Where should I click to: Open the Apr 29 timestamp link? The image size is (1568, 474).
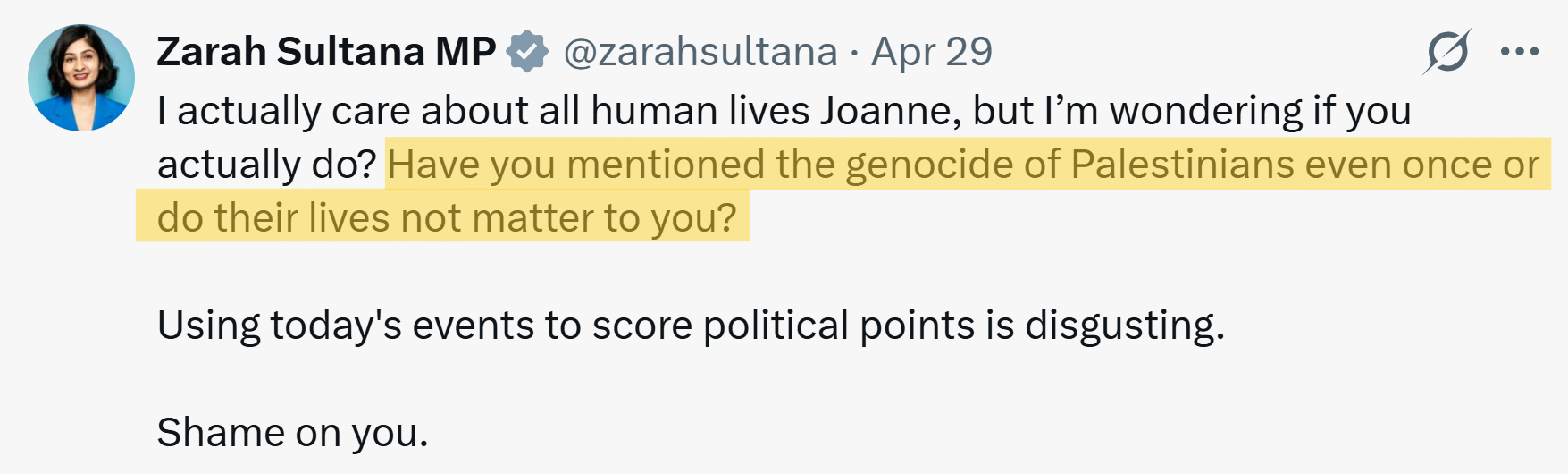pyautogui.click(x=932, y=53)
